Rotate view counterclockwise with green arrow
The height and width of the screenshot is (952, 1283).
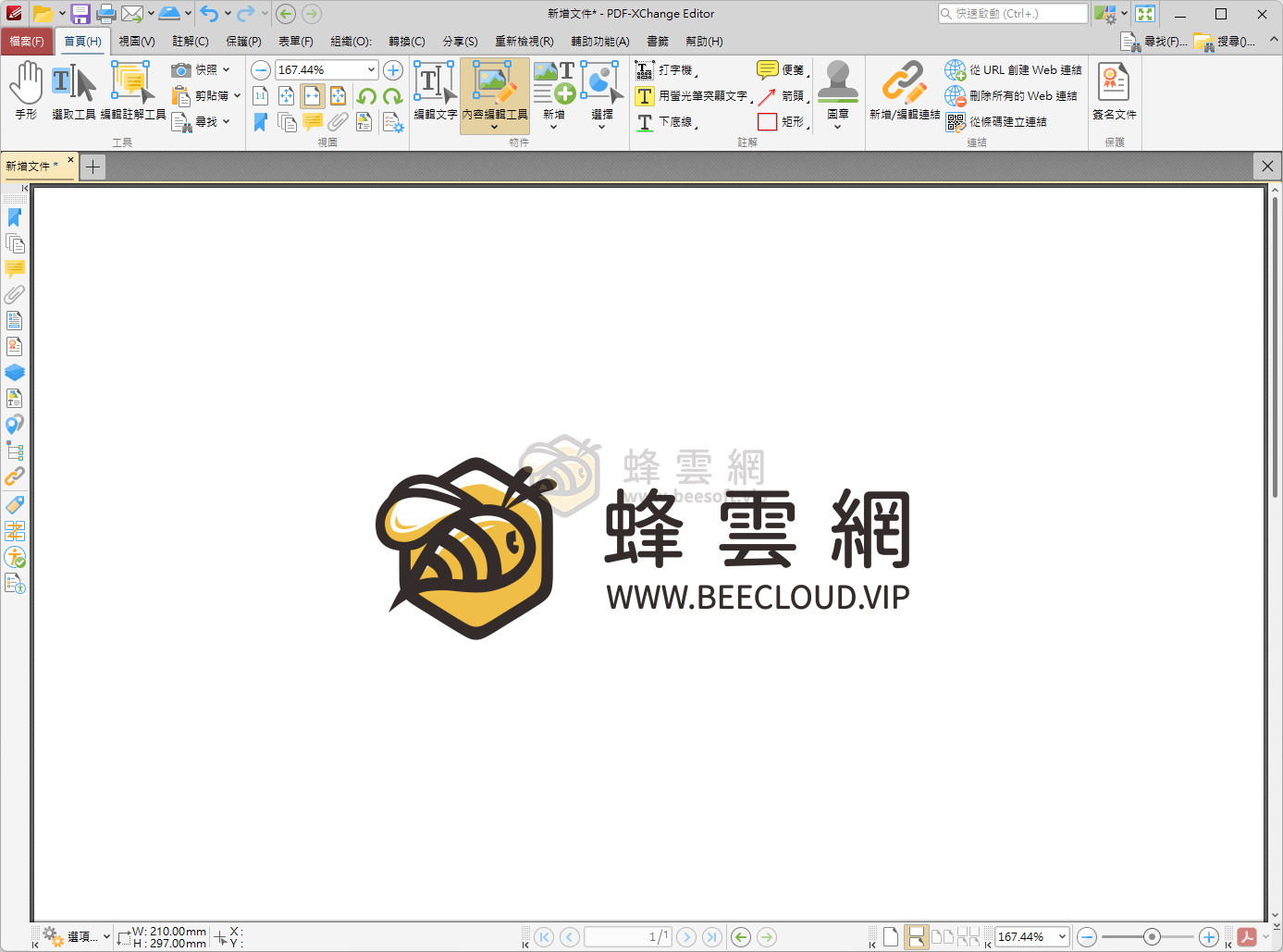tap(366, 96)
